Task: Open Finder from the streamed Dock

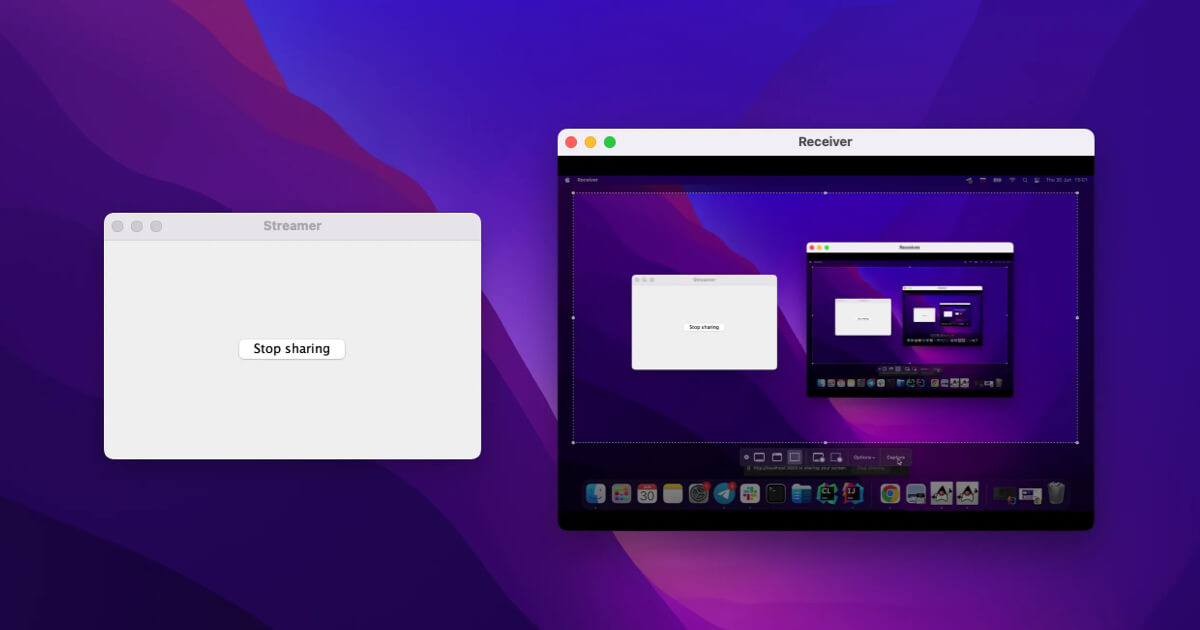Action: (x=595, y=493)
